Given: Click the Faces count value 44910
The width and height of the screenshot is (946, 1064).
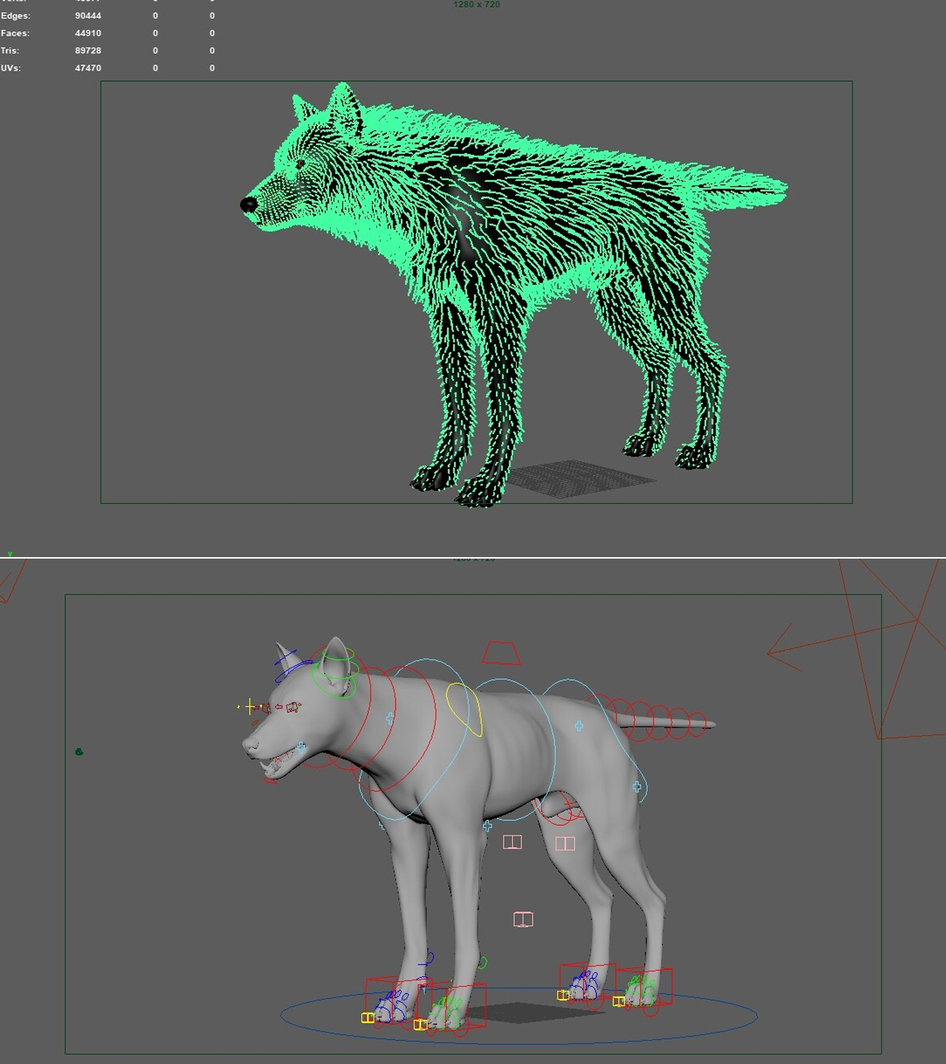Looking at the screenshot, I should click(88, 33).
